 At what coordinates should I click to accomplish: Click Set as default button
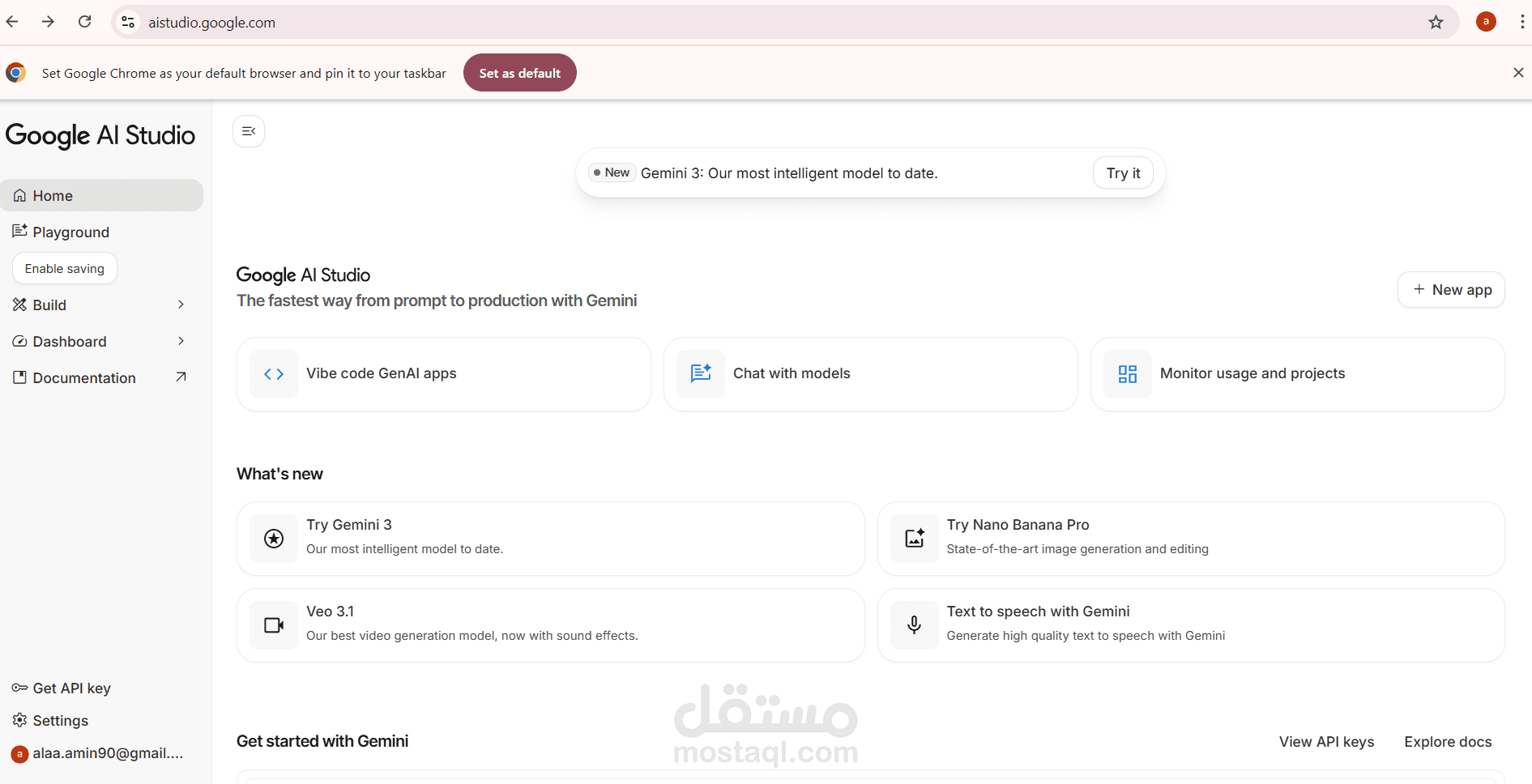pyautogui.click(x=519, y=73)
